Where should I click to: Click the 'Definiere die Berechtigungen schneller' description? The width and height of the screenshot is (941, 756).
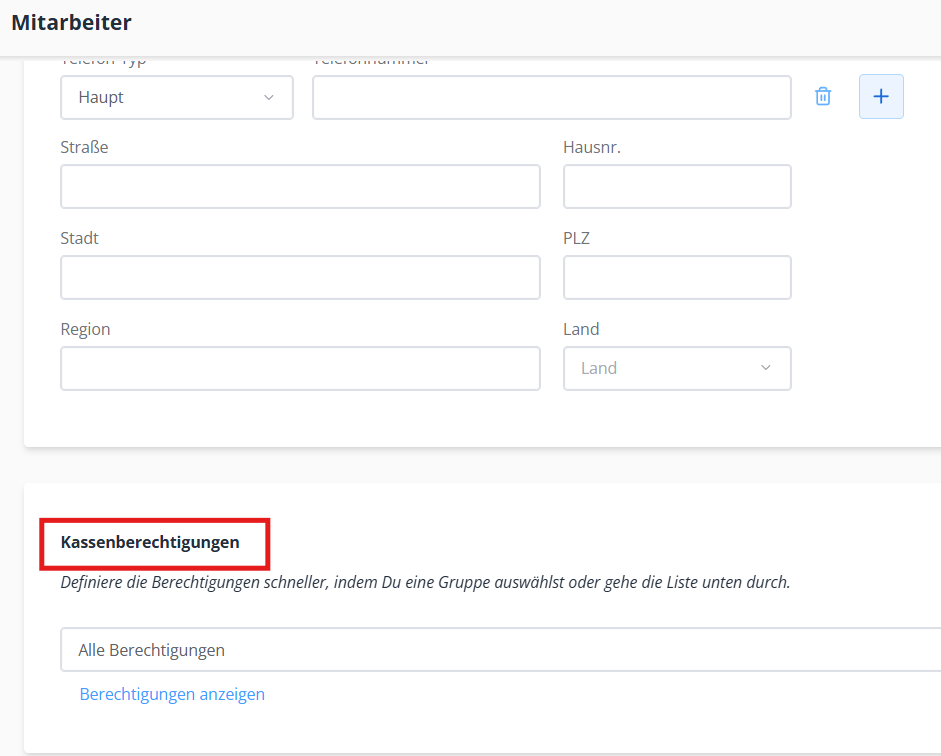425,583
